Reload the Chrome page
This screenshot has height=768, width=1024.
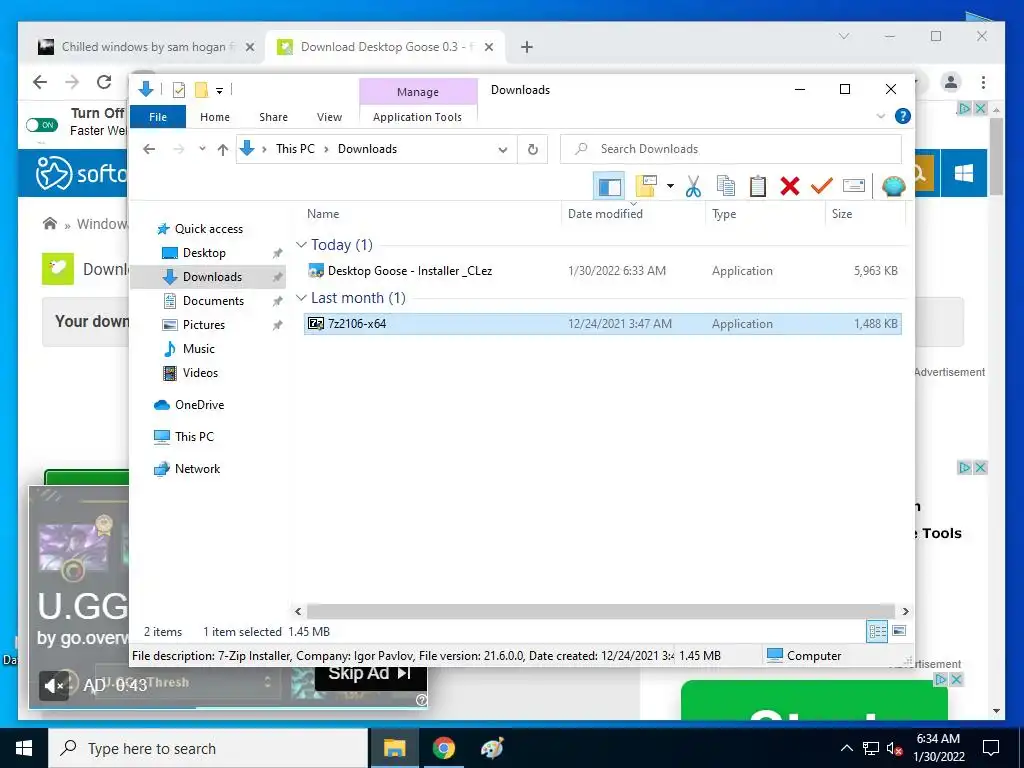click(x=104, y=82)
